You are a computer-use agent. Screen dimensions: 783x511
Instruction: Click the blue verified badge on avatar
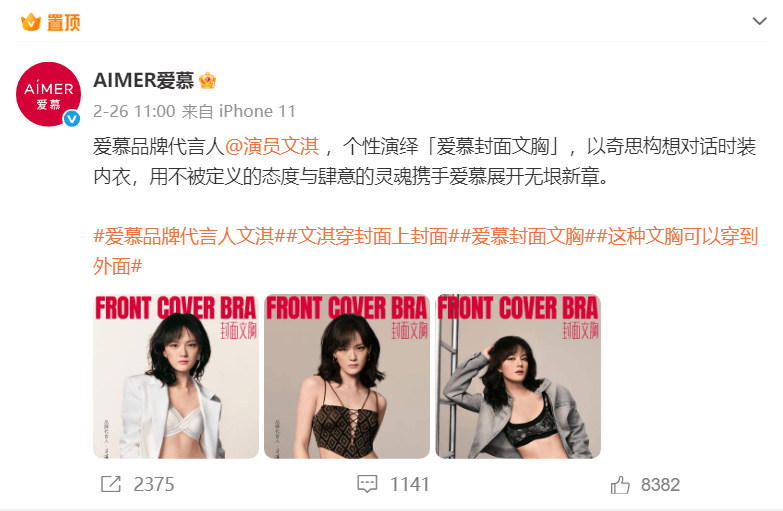coord(72,118)
